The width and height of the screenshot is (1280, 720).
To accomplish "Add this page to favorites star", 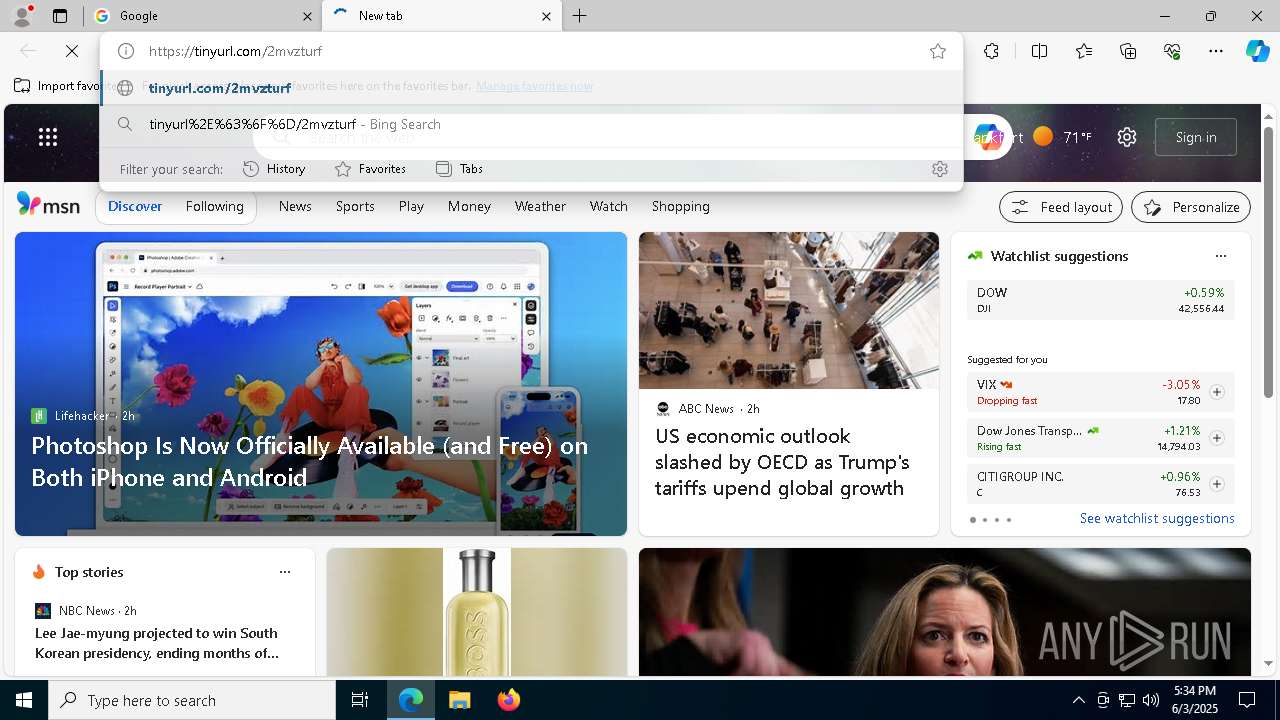I will pyautogui.click(x=938, y=51).
